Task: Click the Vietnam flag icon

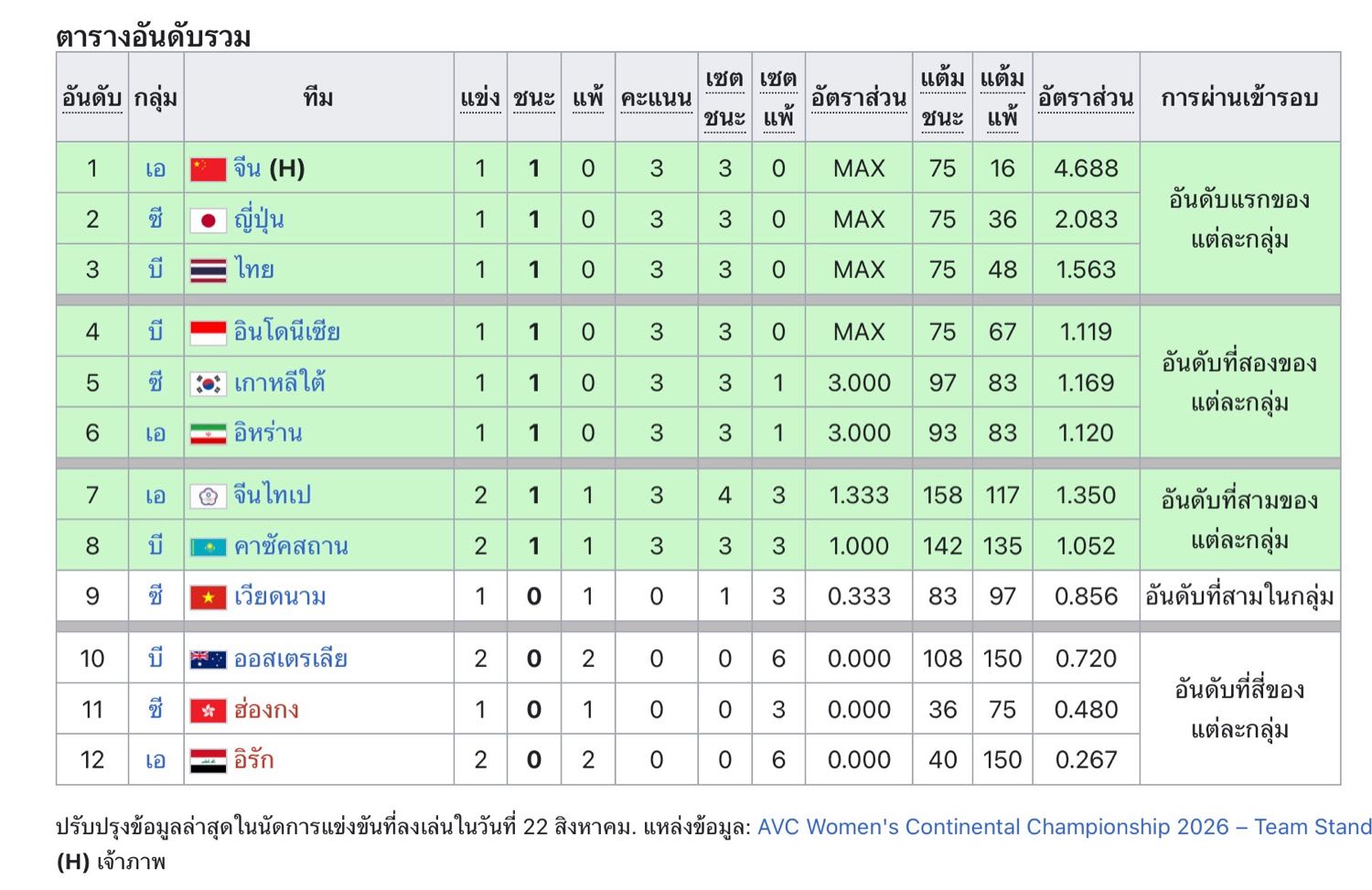Action: 208,598
